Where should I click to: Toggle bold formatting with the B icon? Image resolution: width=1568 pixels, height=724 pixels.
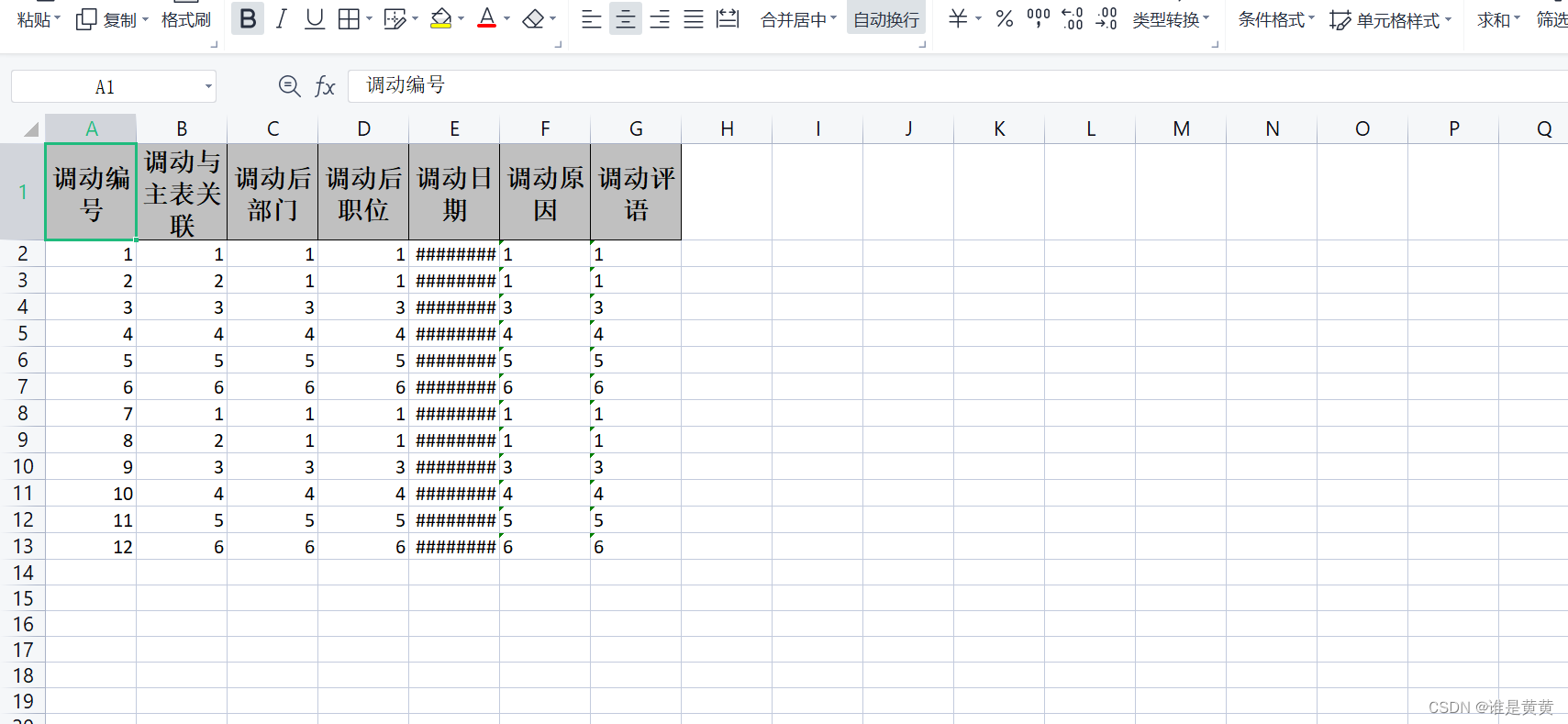tap(248, 18)
